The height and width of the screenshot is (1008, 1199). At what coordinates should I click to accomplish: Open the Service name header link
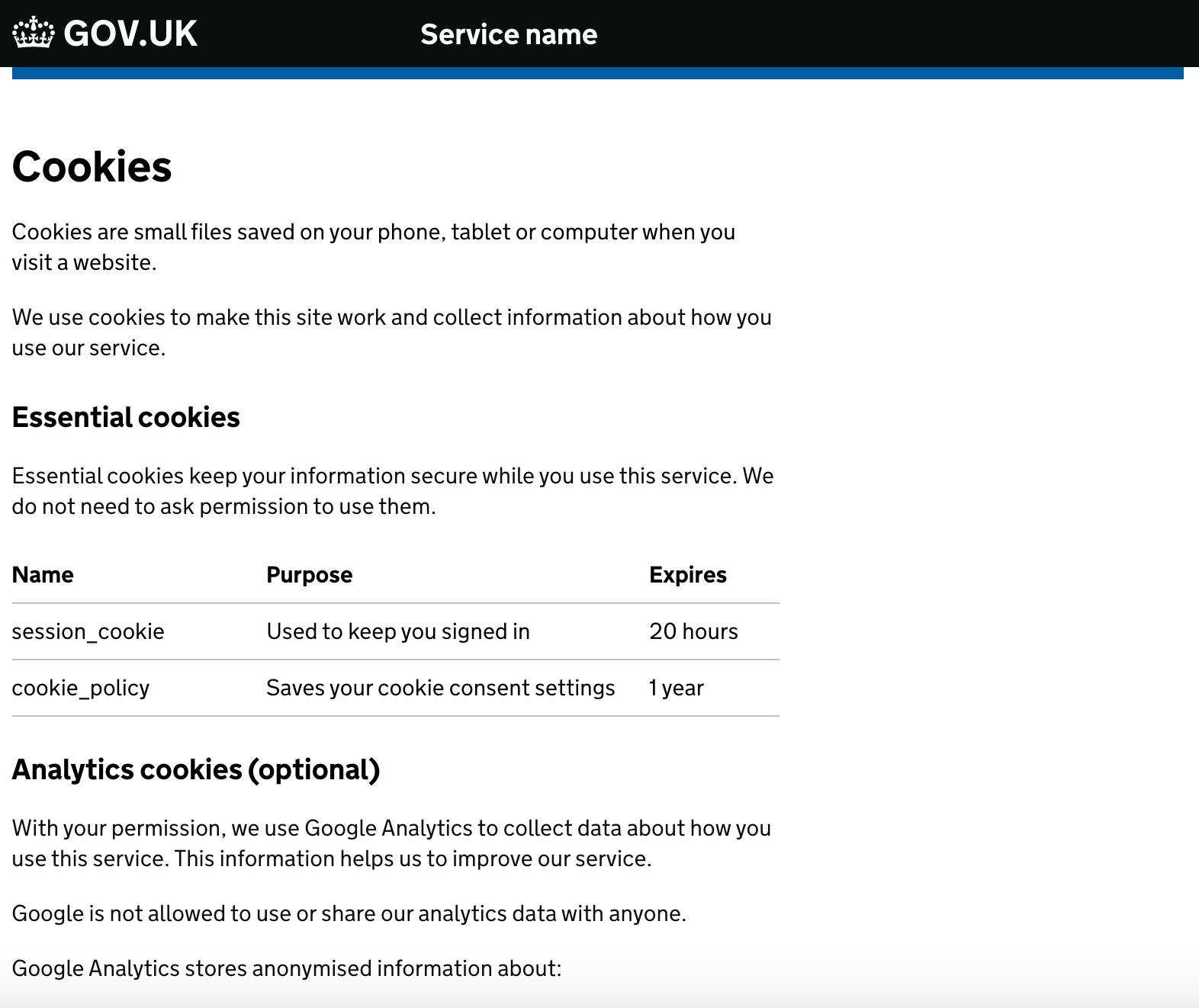pos(508,34)
